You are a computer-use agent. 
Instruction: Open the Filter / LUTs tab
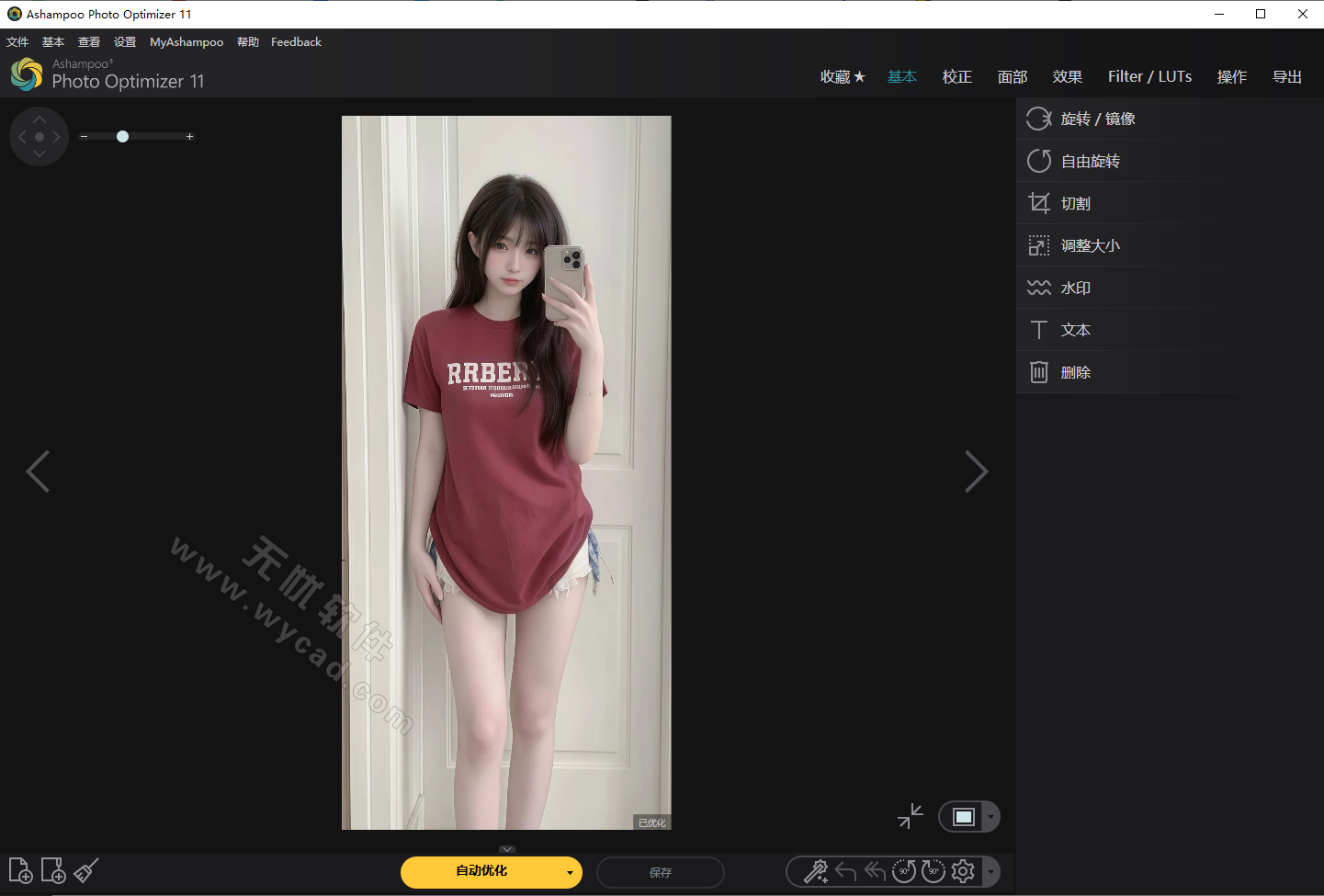(x=1149, y=76)
